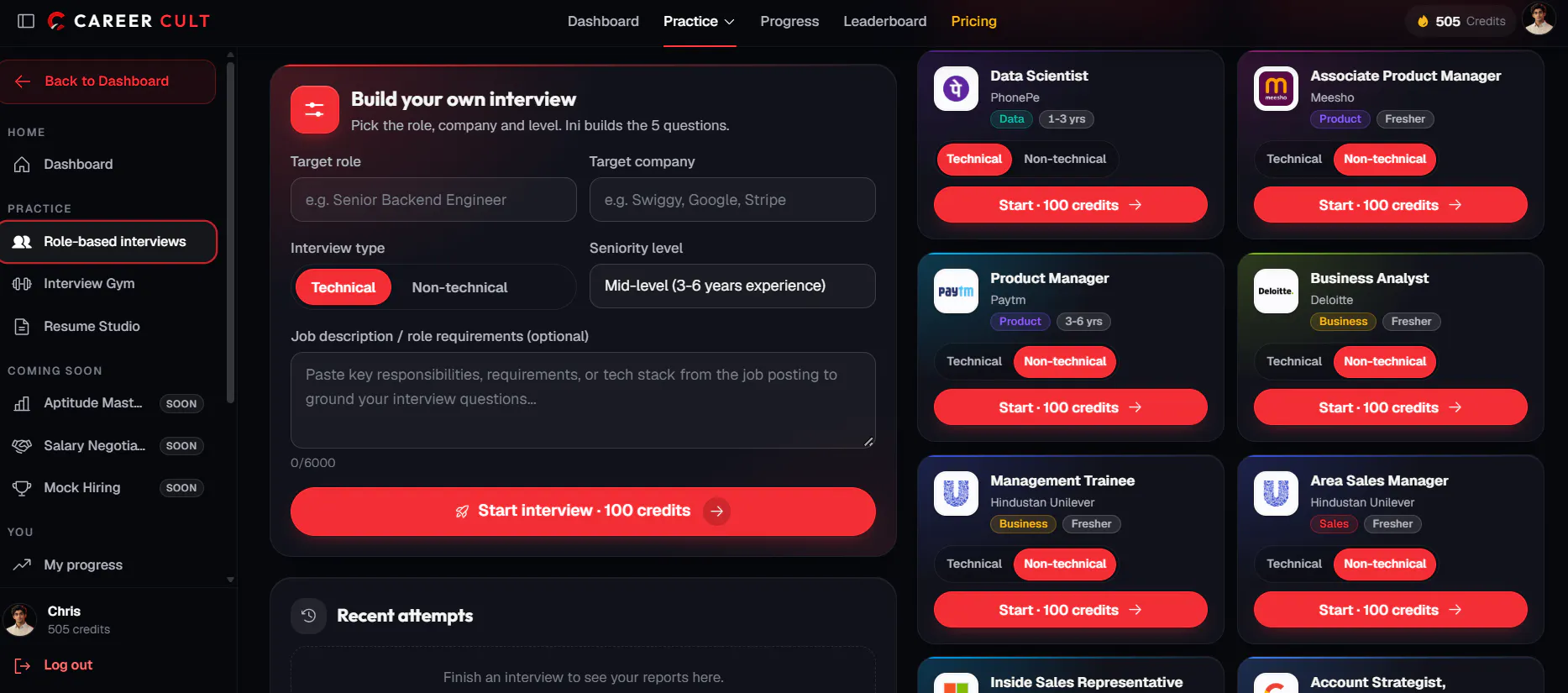The width and height of the screenshot is (1568, 693).
Task: Click the Paytm company logo
Action: click(956, 291)
